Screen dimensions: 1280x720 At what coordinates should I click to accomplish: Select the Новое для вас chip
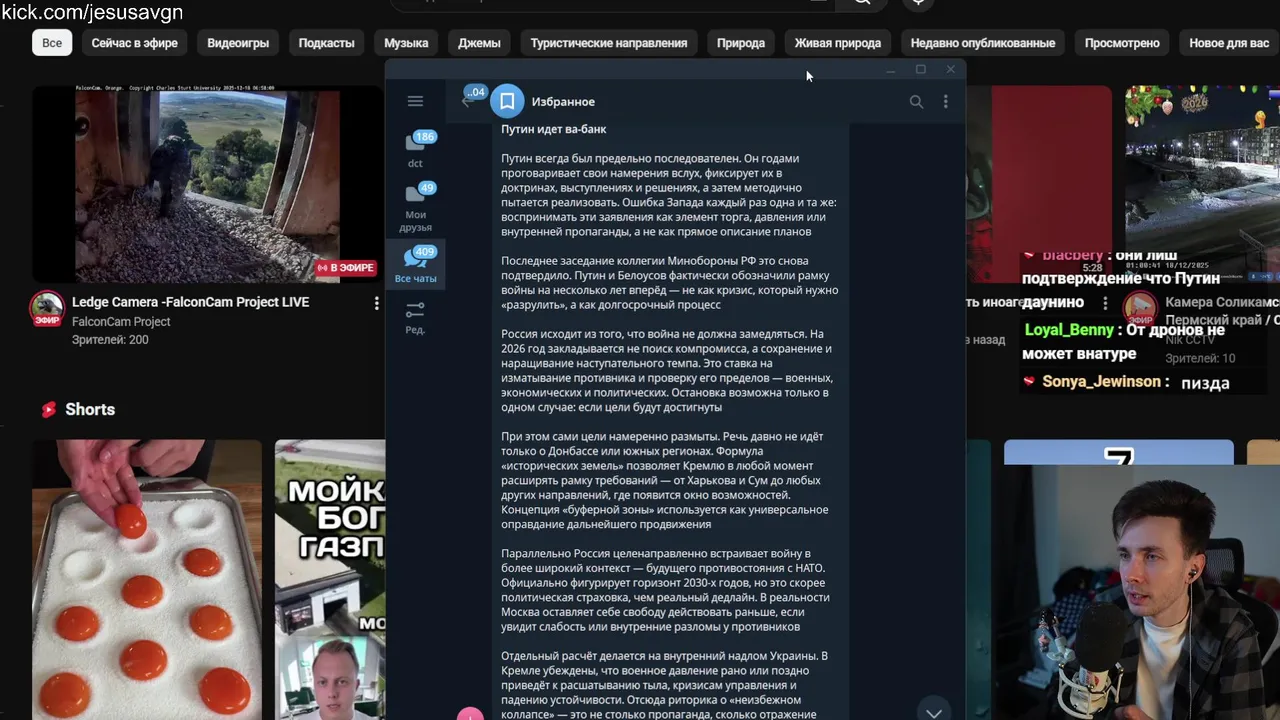pyautogui.click(x=1229, y=43)
